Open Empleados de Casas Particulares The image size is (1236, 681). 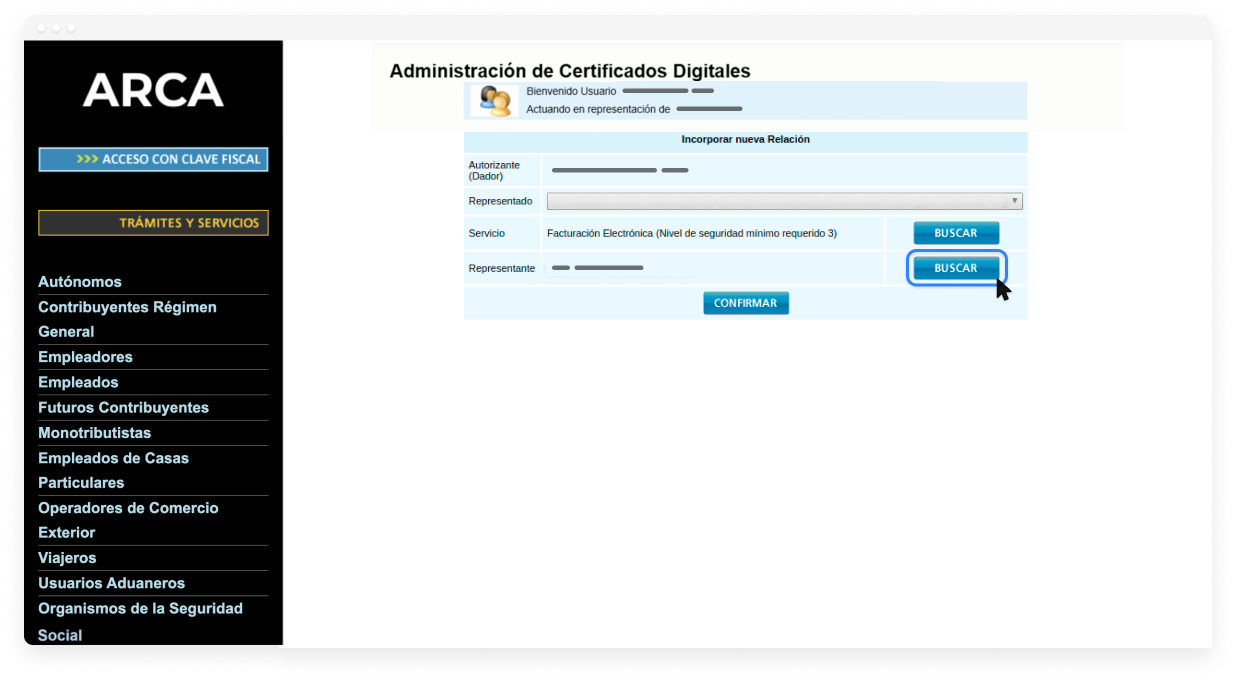click(x=113, y=470)
